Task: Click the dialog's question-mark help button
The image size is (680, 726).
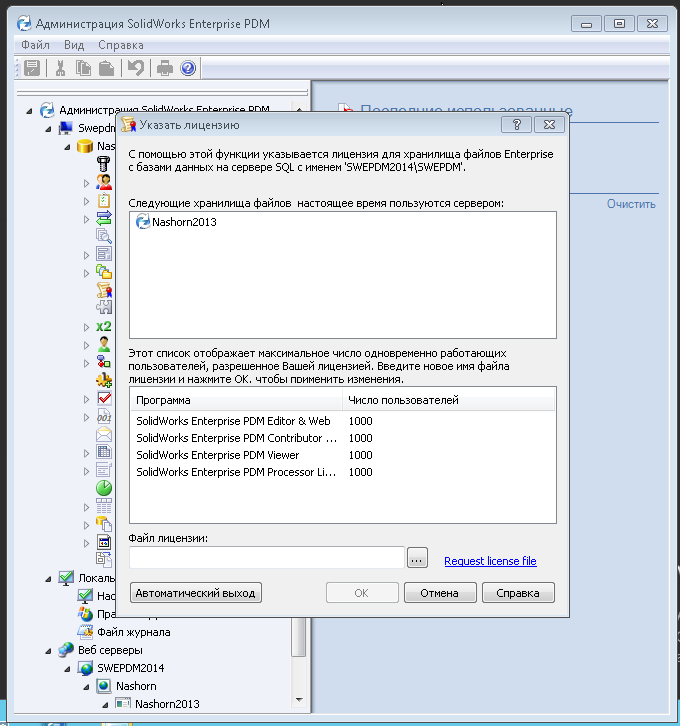Action: pyautogui.click(x=516, y=125)
